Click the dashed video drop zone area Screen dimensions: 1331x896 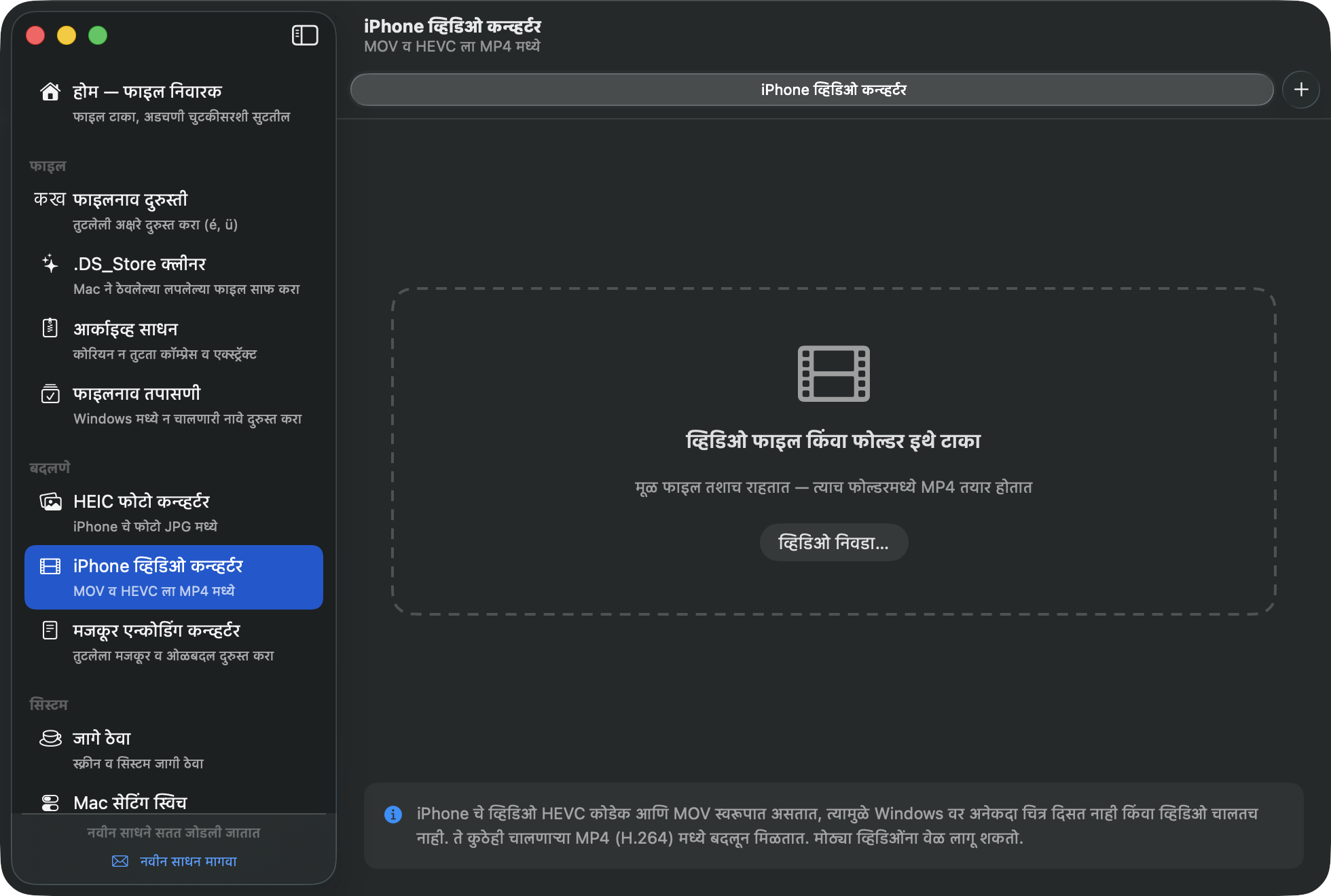click(x=833, y=451)
